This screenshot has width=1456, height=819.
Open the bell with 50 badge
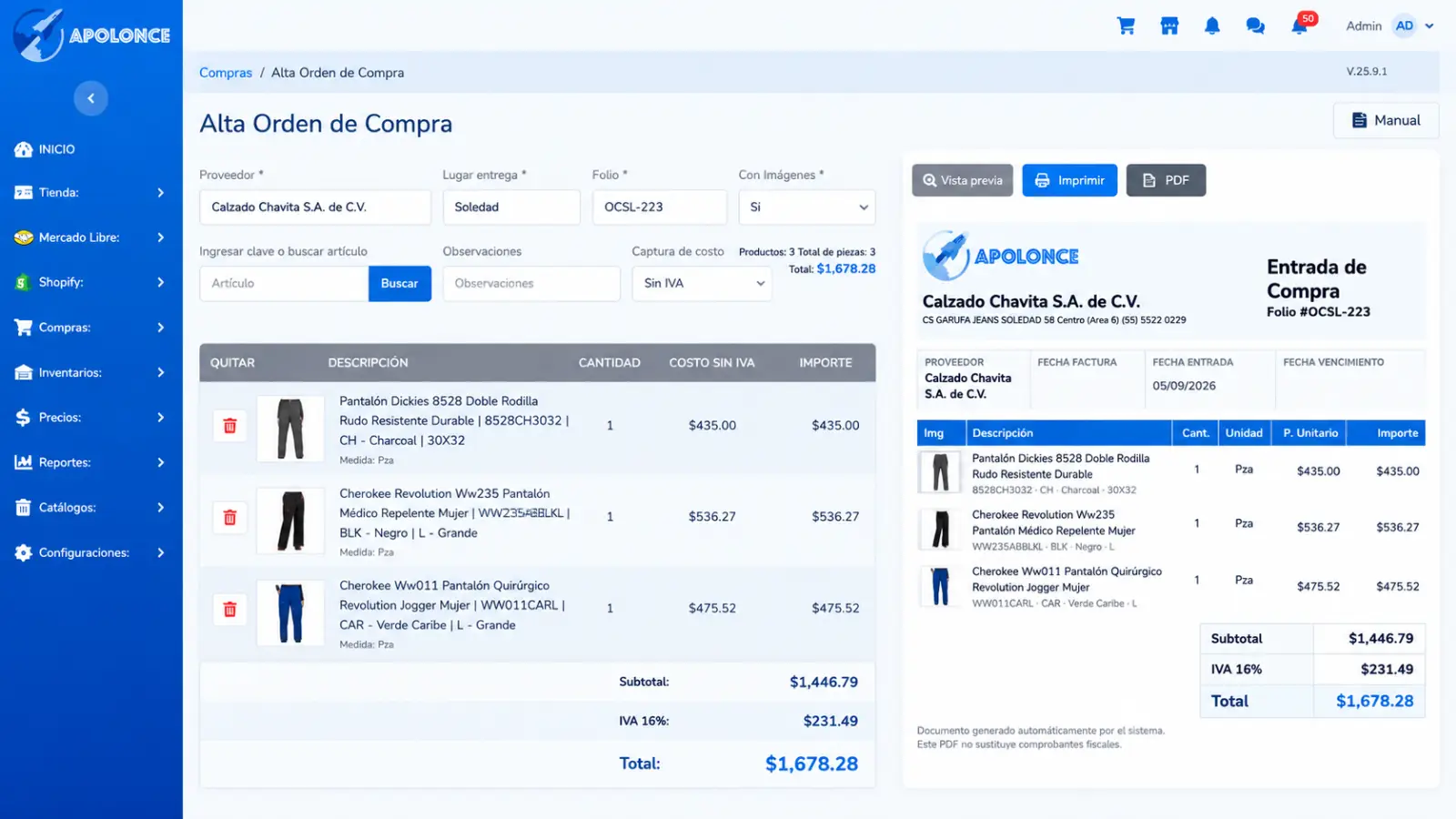pos(1301,24)
